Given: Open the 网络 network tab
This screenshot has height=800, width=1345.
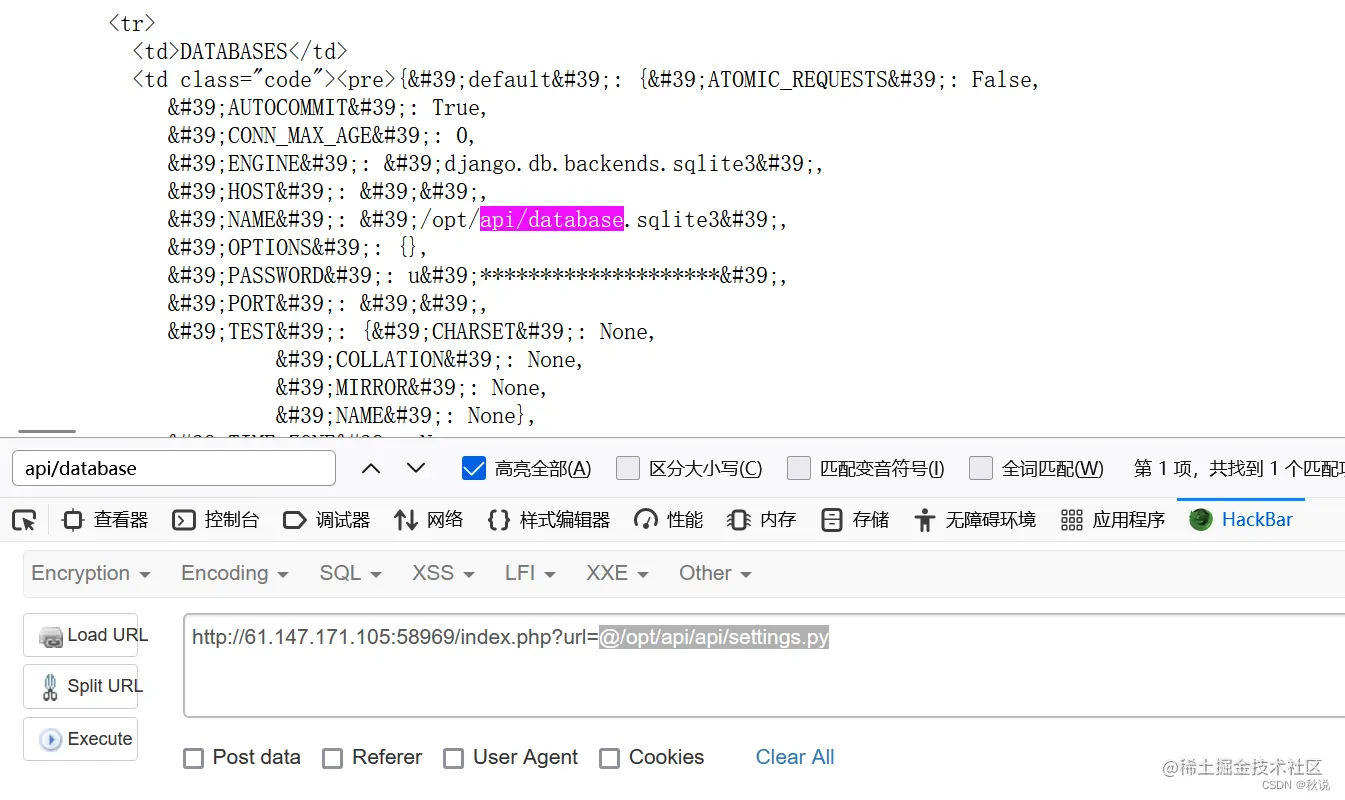Looking at the screenshot, I should point(429,520).
